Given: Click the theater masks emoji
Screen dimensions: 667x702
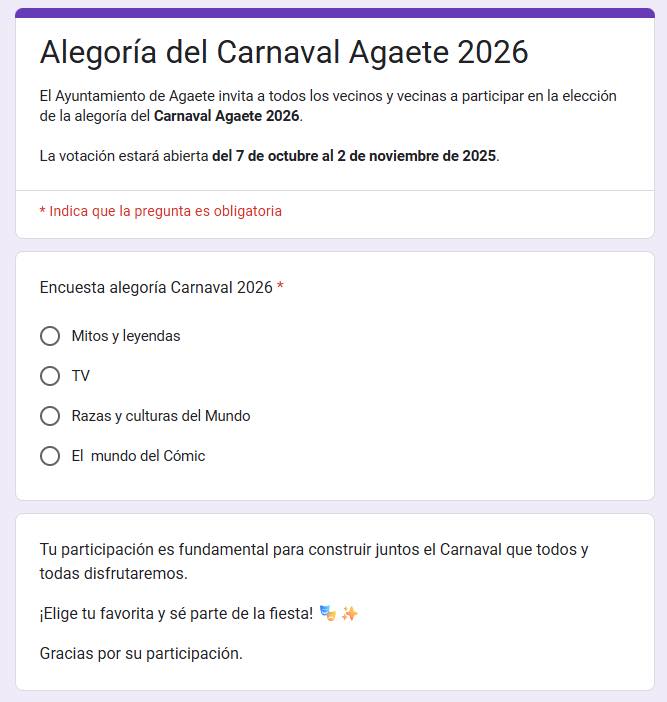Looking at the screenshot, I should 328,613.
